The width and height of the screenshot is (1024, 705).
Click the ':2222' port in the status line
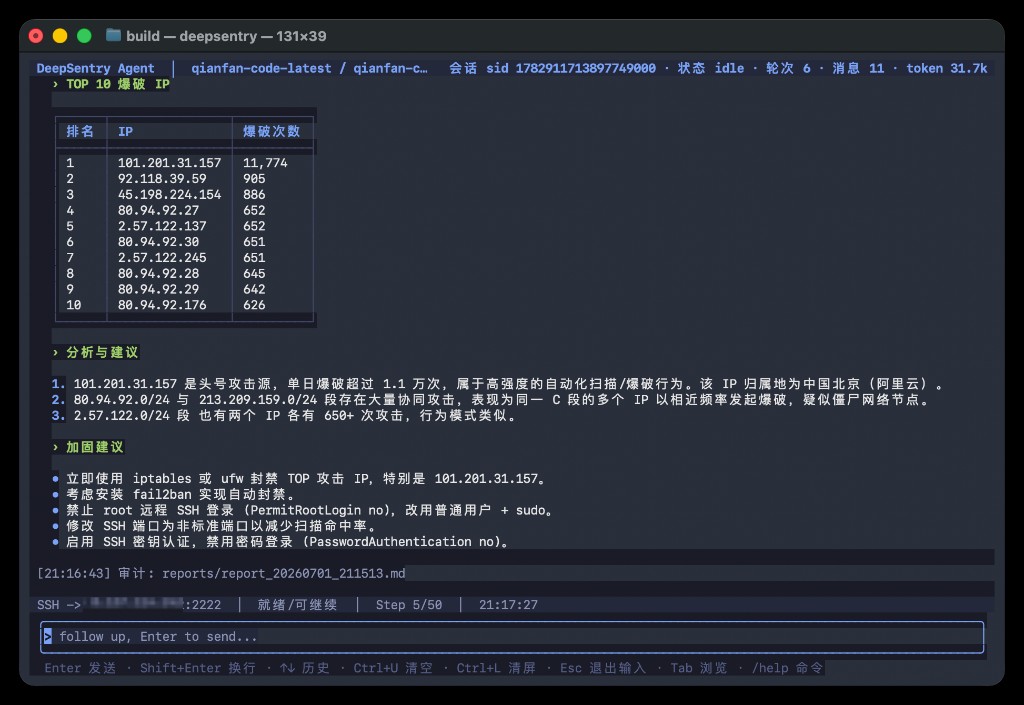coord(202,605)
